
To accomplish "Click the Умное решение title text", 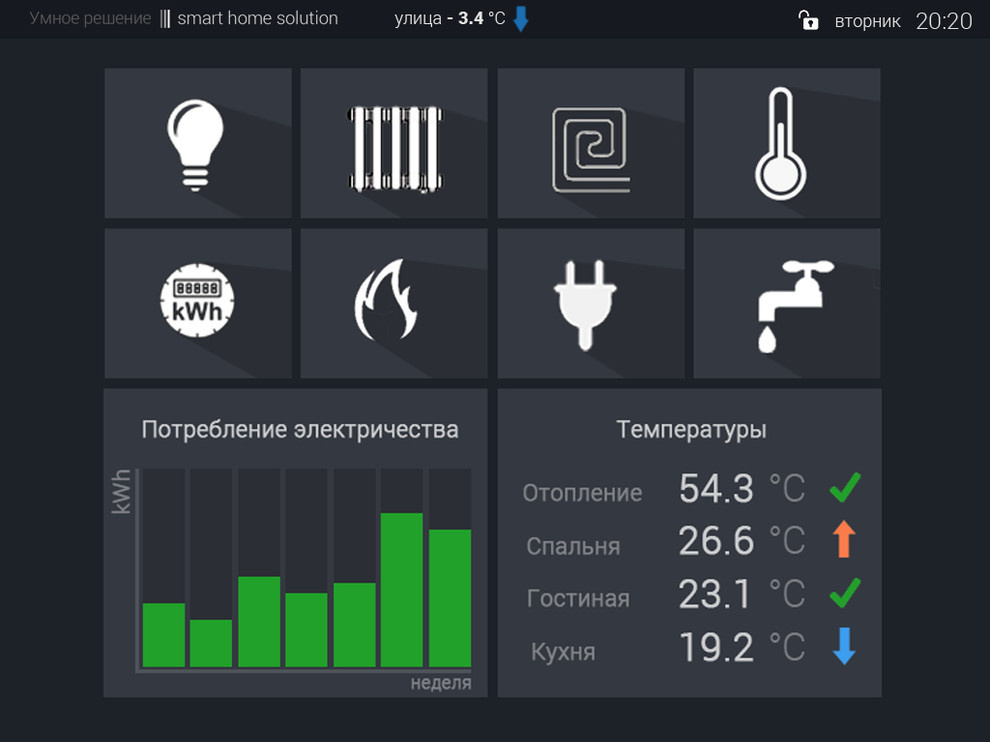I will click(x=90, y=18).
